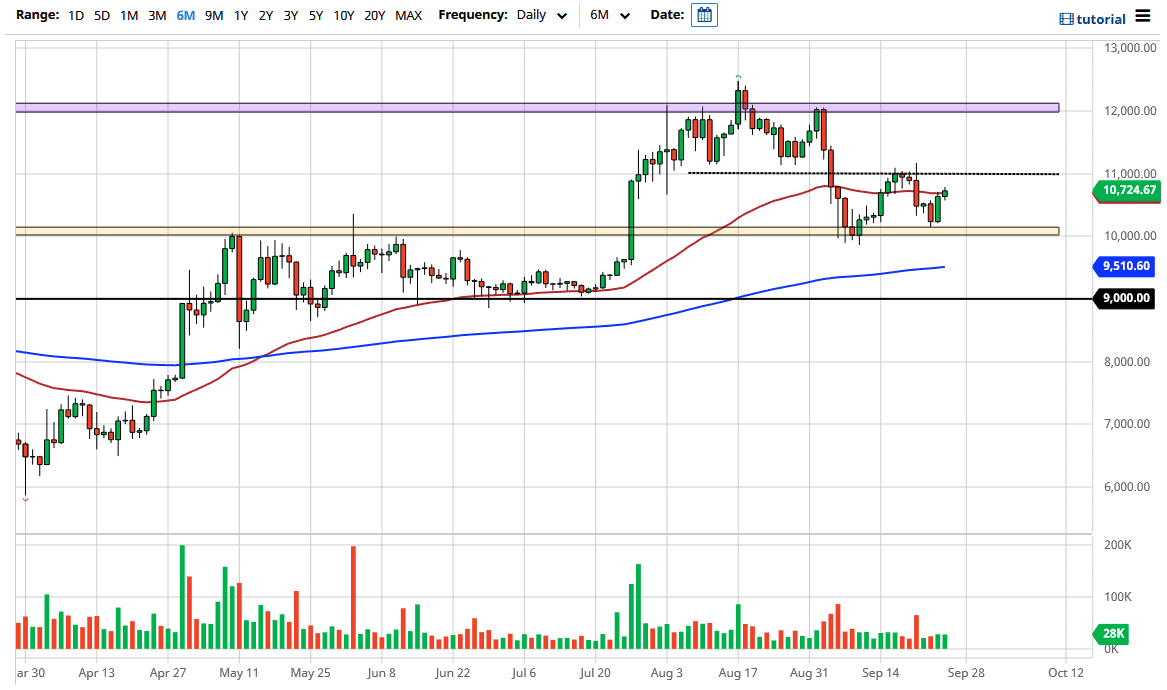Click the 6,000.00 price axis label
The image size is (1167, 690).
point(1127,487)
